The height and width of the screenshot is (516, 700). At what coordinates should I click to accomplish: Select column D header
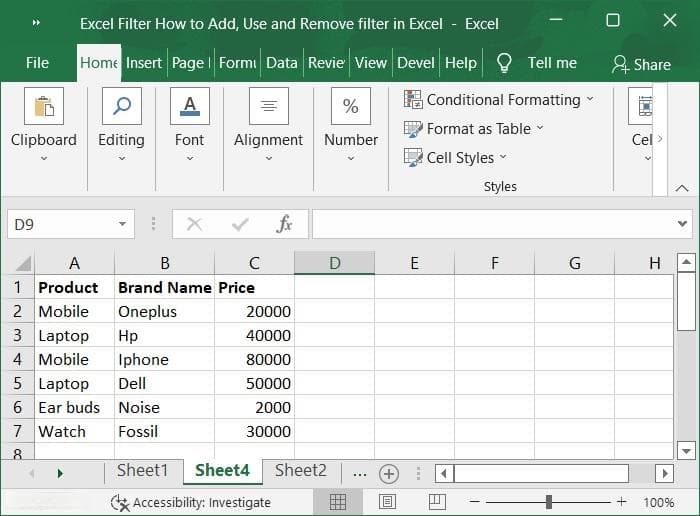(x=334, y=263)
